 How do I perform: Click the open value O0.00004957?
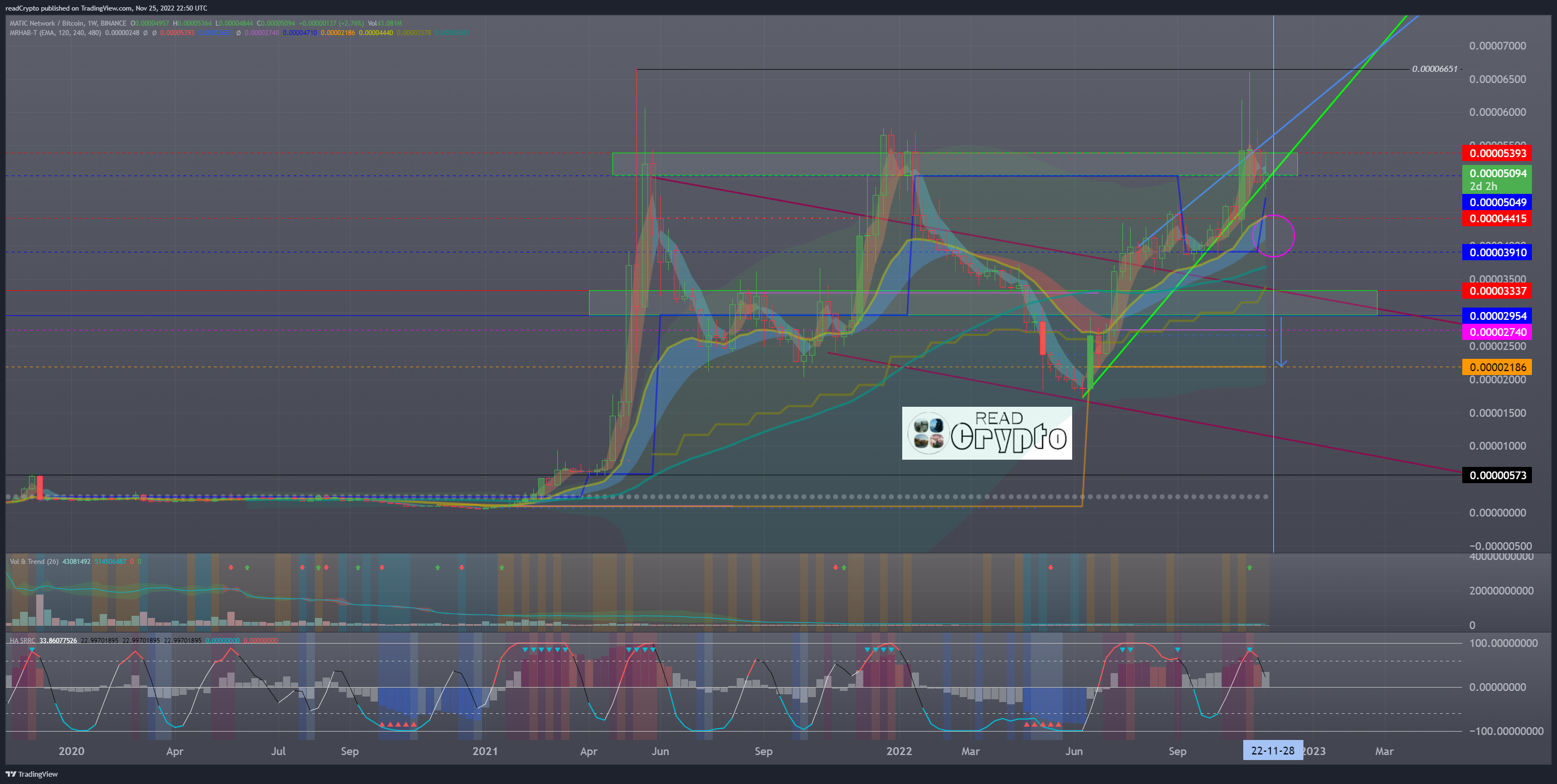(x=150, y=23)
